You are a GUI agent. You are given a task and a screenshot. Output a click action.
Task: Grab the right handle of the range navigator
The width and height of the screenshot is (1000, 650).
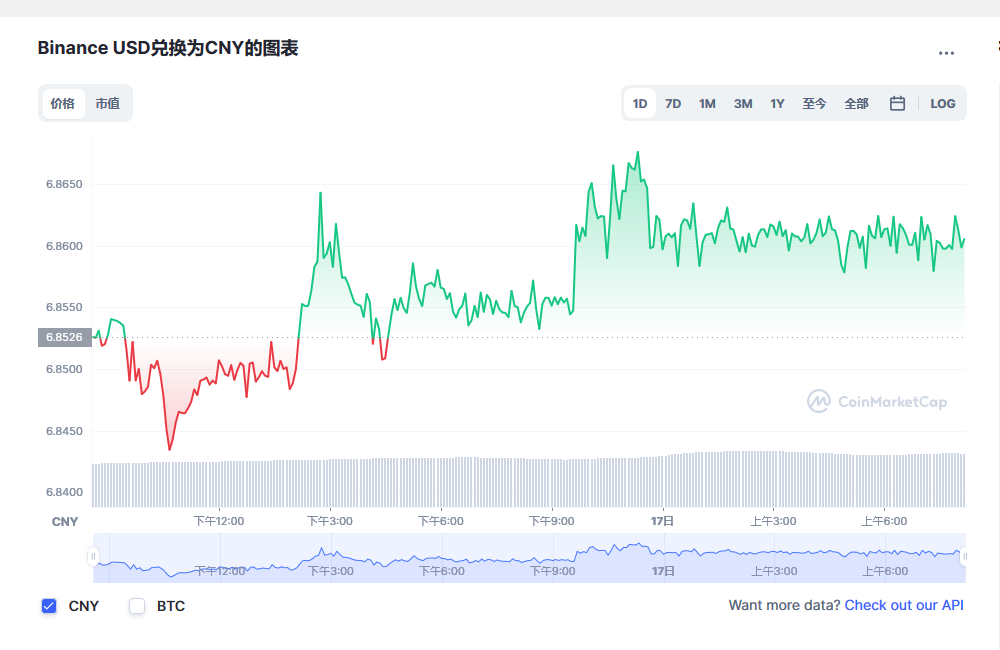(x=965, y=557)
